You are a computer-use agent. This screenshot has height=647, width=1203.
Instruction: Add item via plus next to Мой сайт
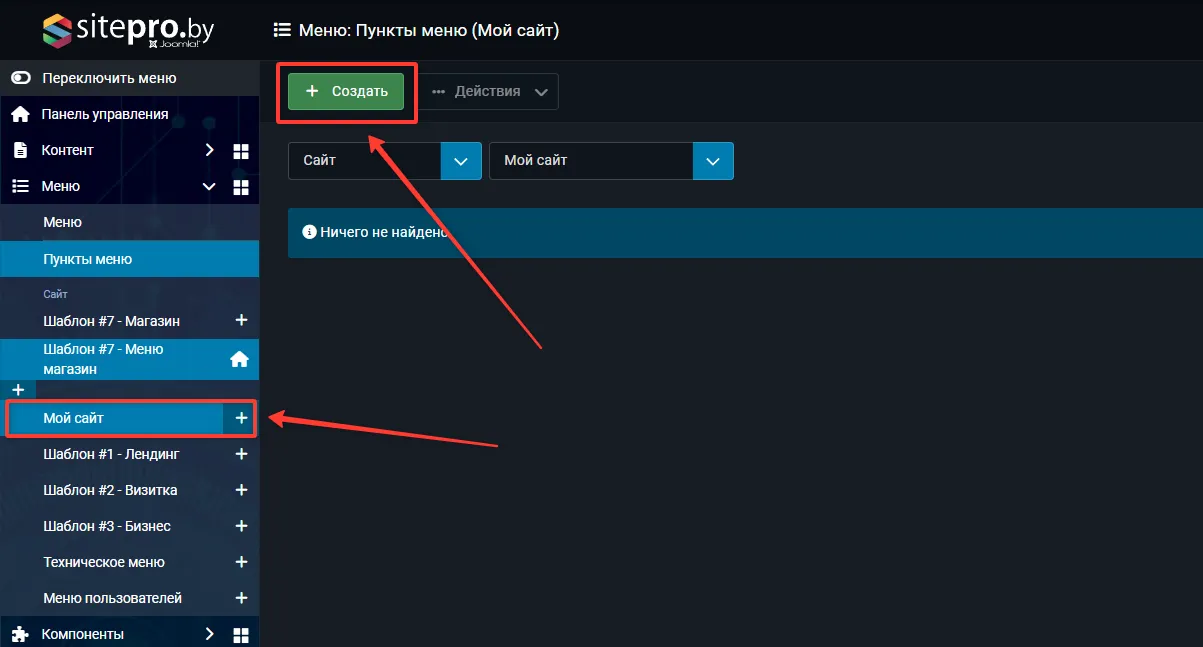pyautogui.click(x=240, y=418)
